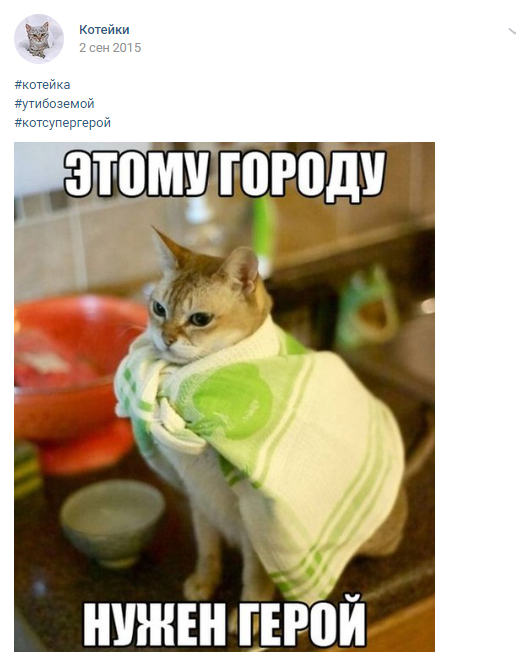Open the Котейки community page link
516x669 pixels.
104,29
